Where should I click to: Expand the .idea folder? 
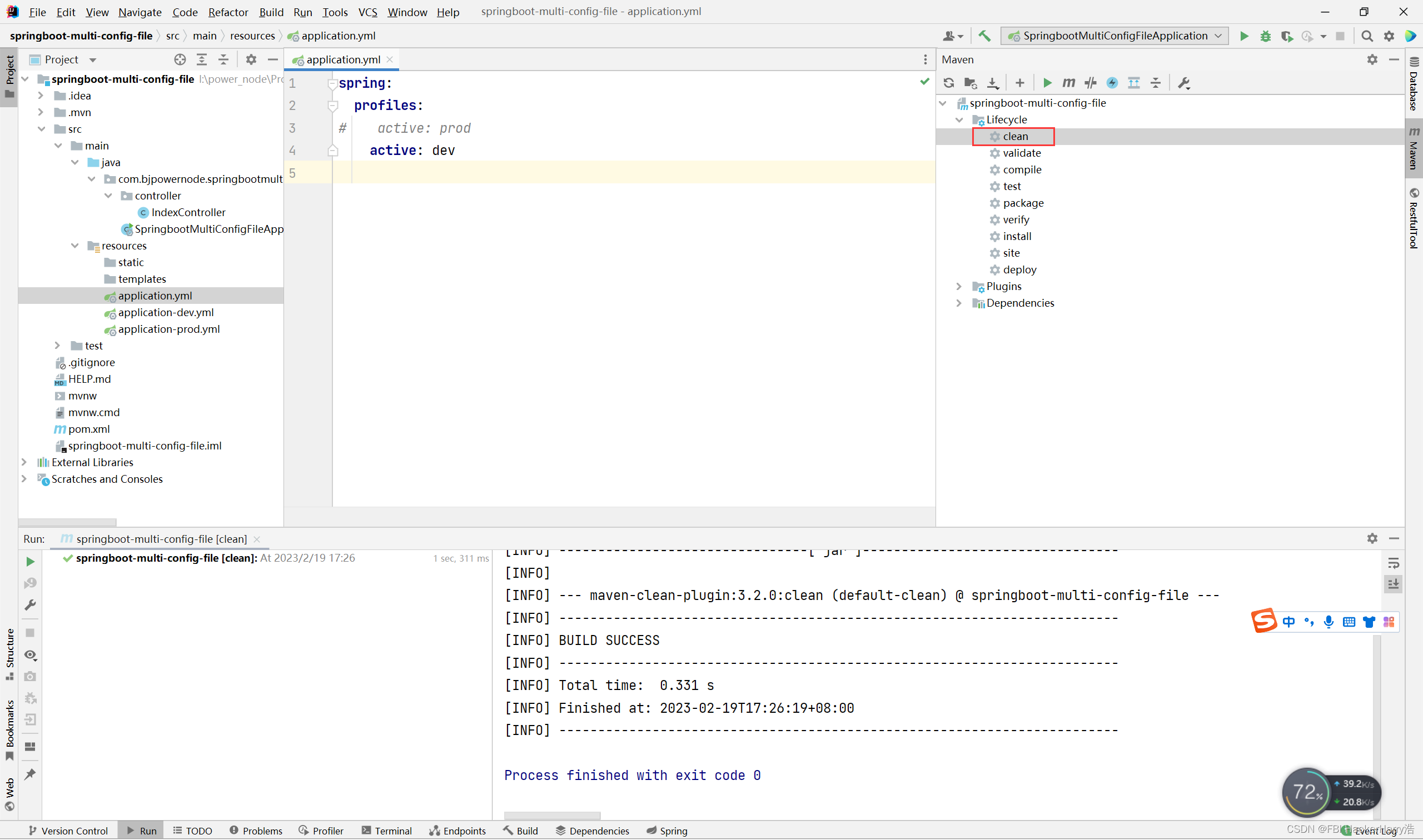pyautogui.click(x=41, y=96)
